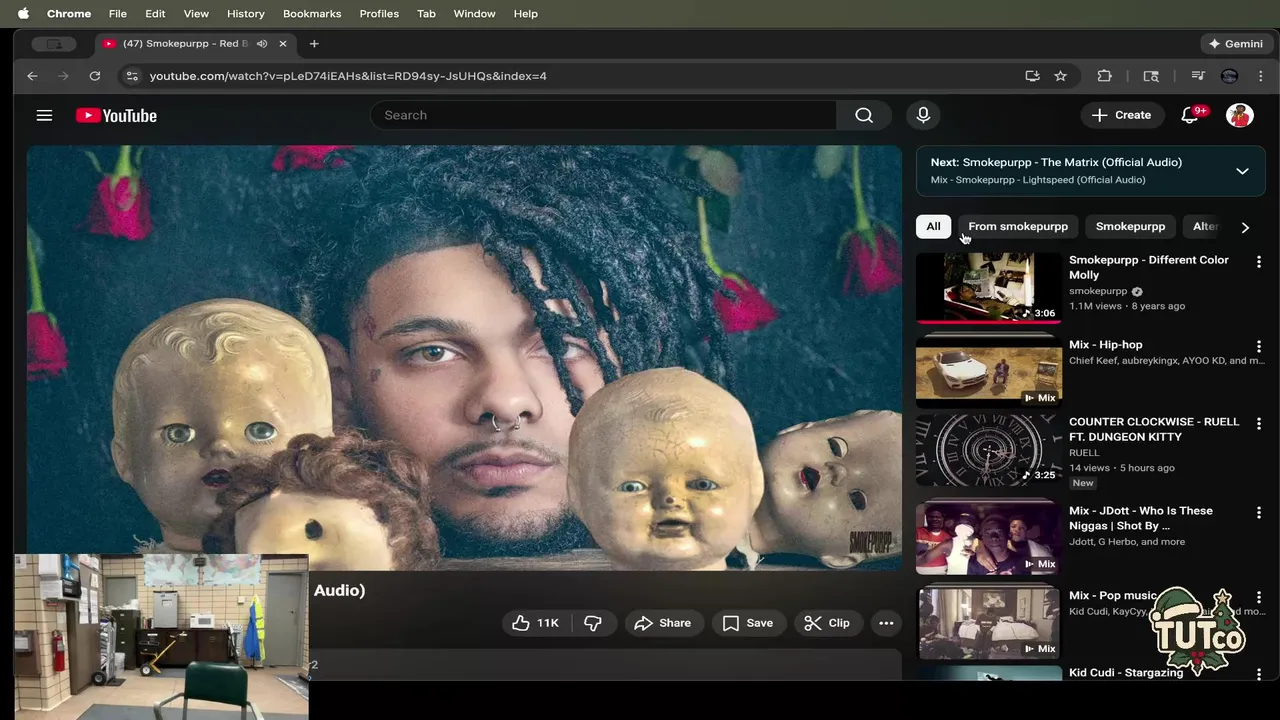The height and width of the screenshot is (720, 1280).
Task: Click the Gemini button
Action: click(x=1236, y=43)
